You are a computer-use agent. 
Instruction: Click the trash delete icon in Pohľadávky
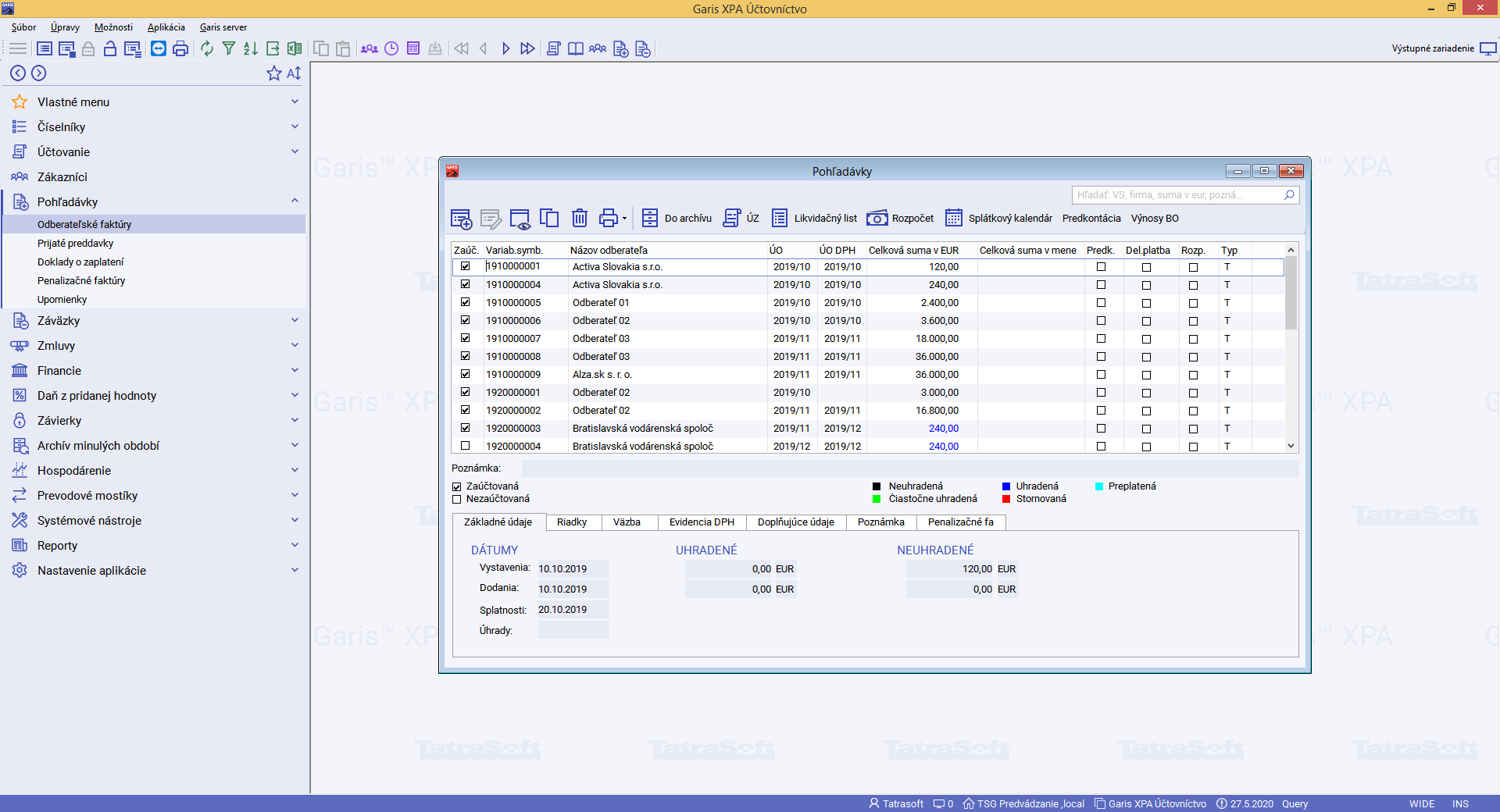click(579, 219)
